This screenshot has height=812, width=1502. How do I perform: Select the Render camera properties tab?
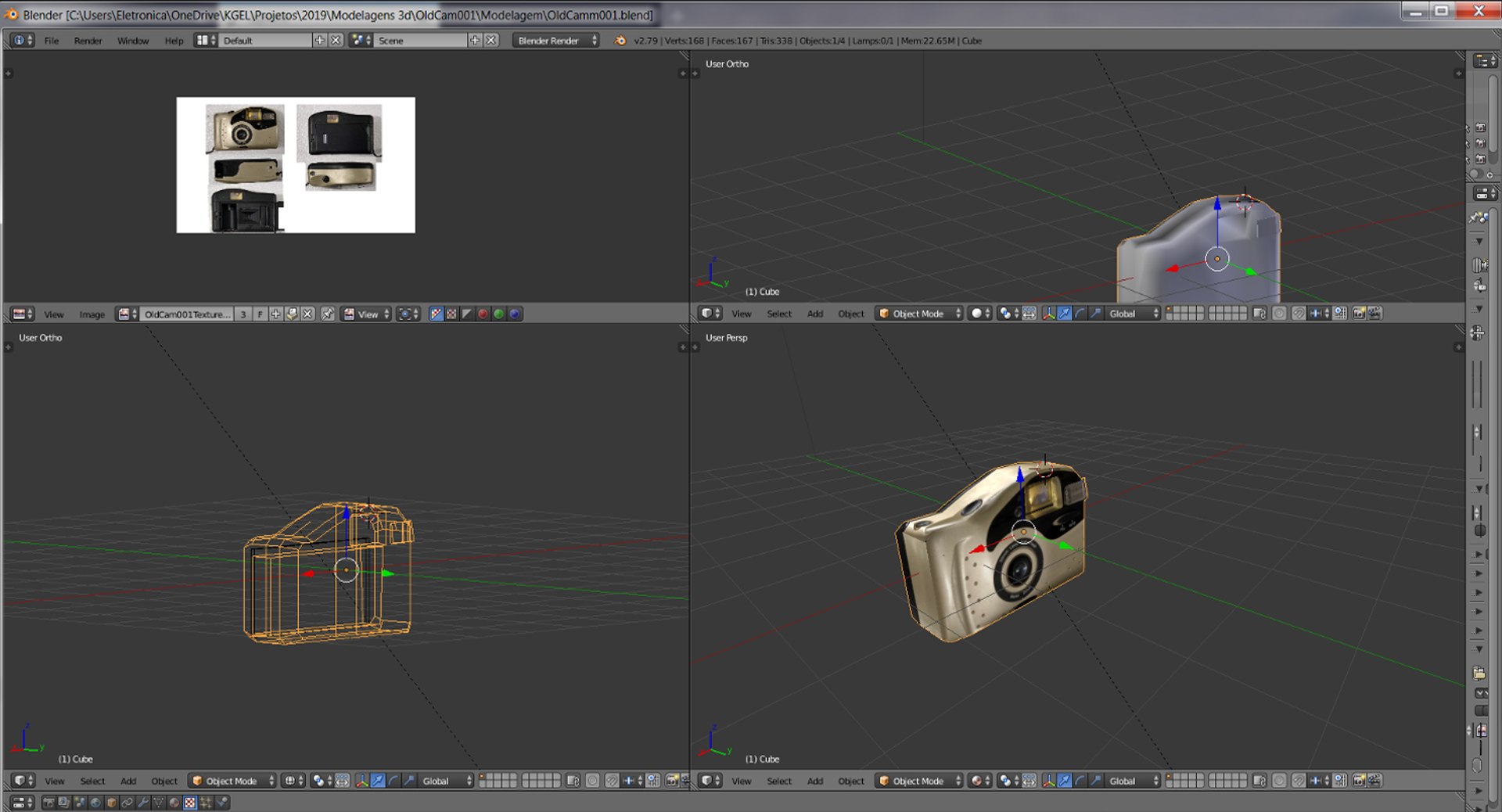tap(49, 803)
